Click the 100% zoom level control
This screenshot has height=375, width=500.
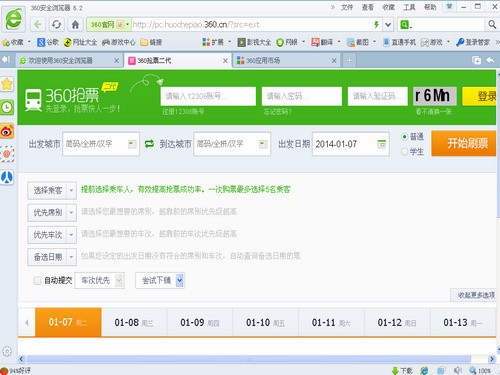coord(480,370)
